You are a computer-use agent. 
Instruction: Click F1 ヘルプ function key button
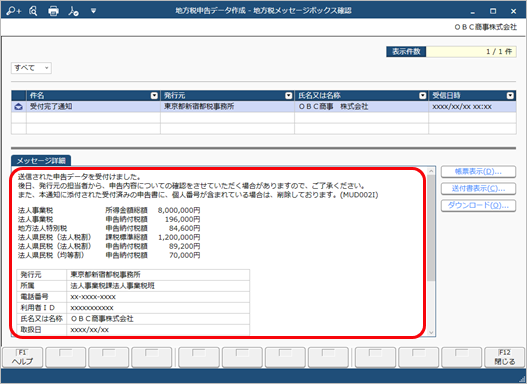pos(23,357)
